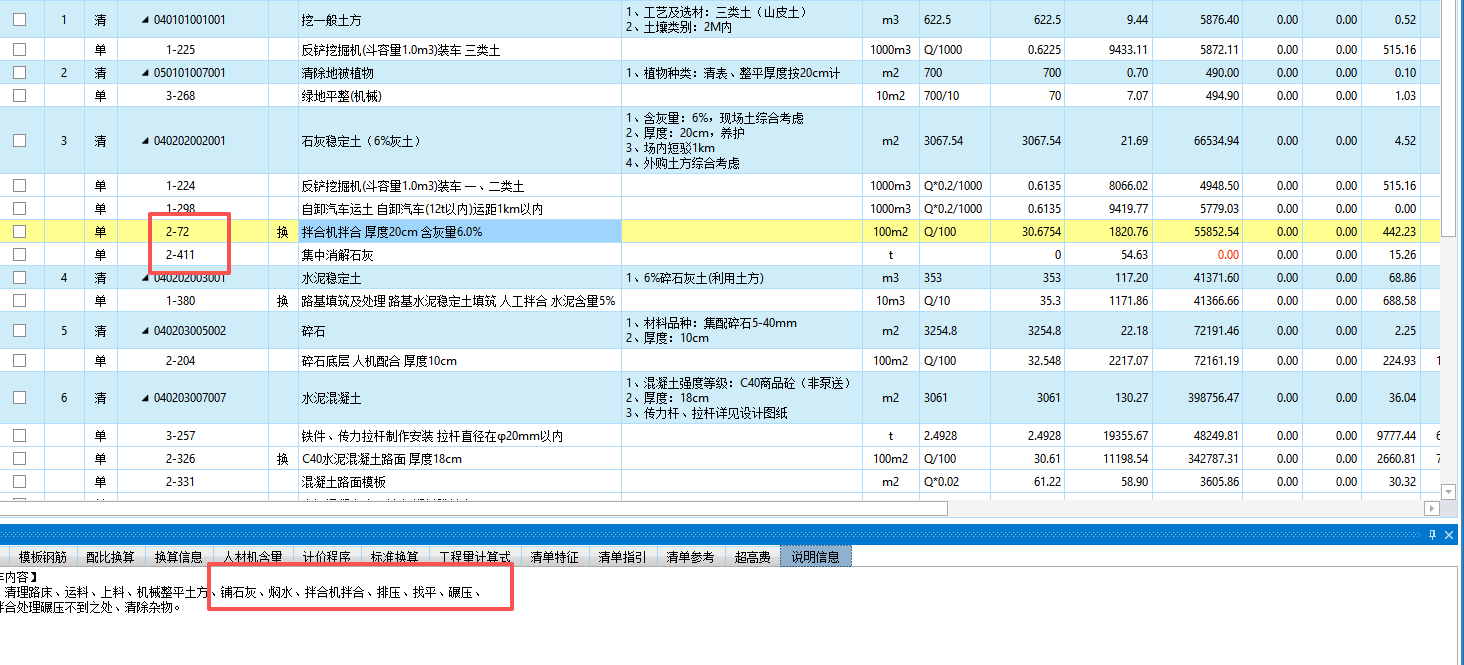1464x665 pixels.
Task: Click the vertical scrollbar down arrow
Action: [x=1450, y=490]
